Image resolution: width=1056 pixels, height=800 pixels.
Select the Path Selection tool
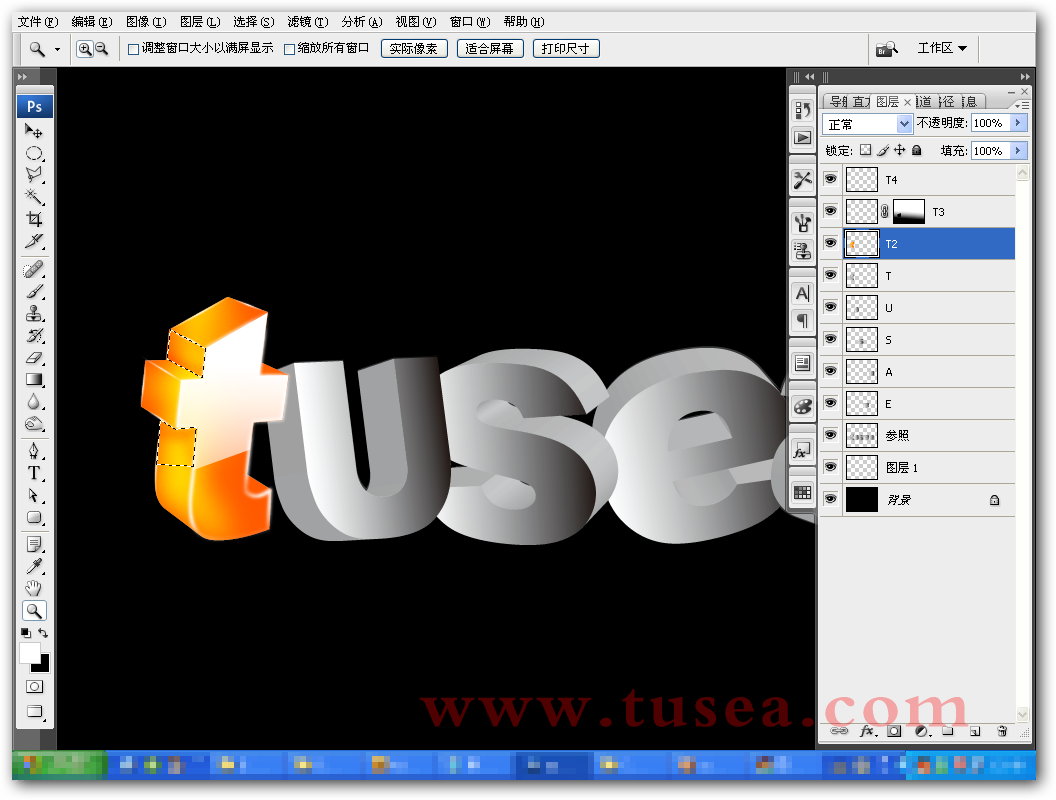tap(34, 496)
